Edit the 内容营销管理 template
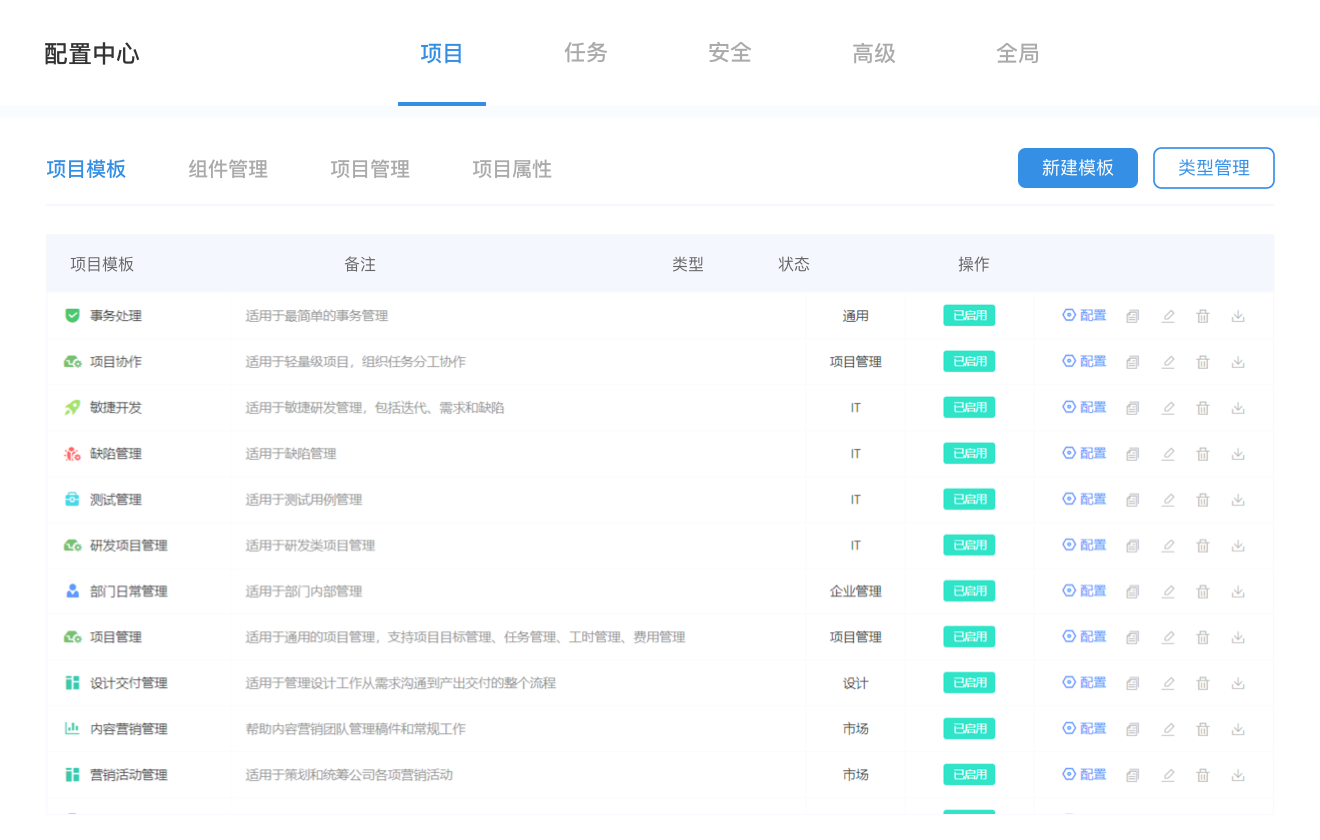Image resolution: width=1320 pixels, height=840 pixels. click(1167, 729)
